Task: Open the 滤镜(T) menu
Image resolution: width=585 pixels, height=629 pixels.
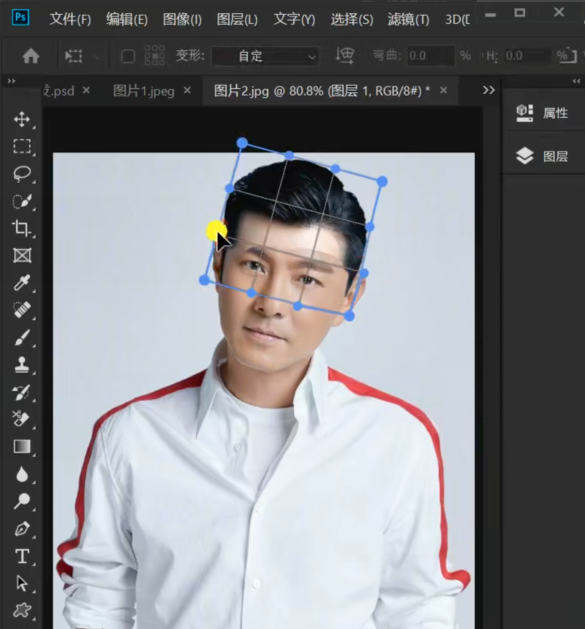Action: pyautogui.click(x=408, y=19)
